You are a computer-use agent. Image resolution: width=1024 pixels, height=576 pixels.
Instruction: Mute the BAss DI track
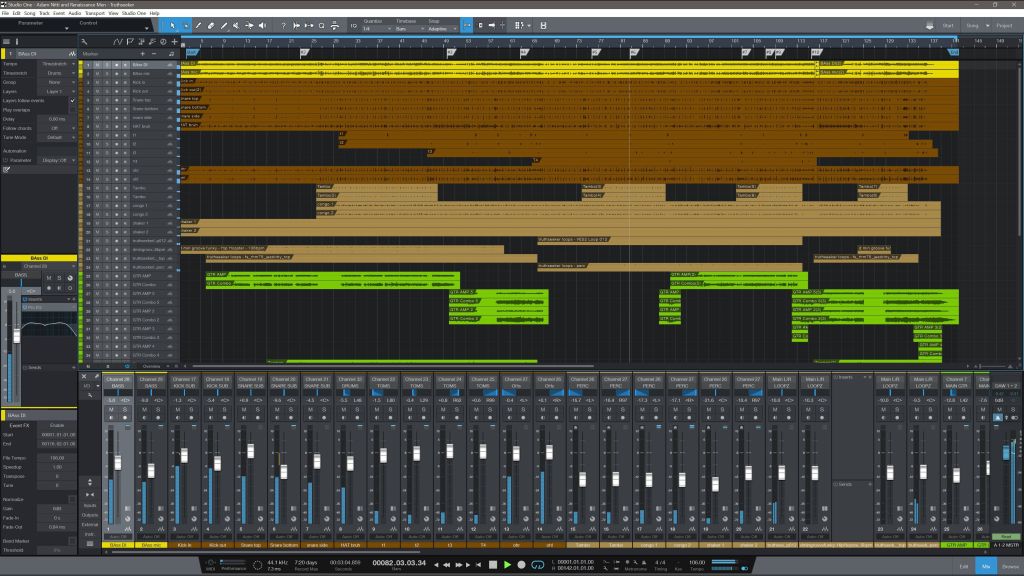click(x=97, y=65)
